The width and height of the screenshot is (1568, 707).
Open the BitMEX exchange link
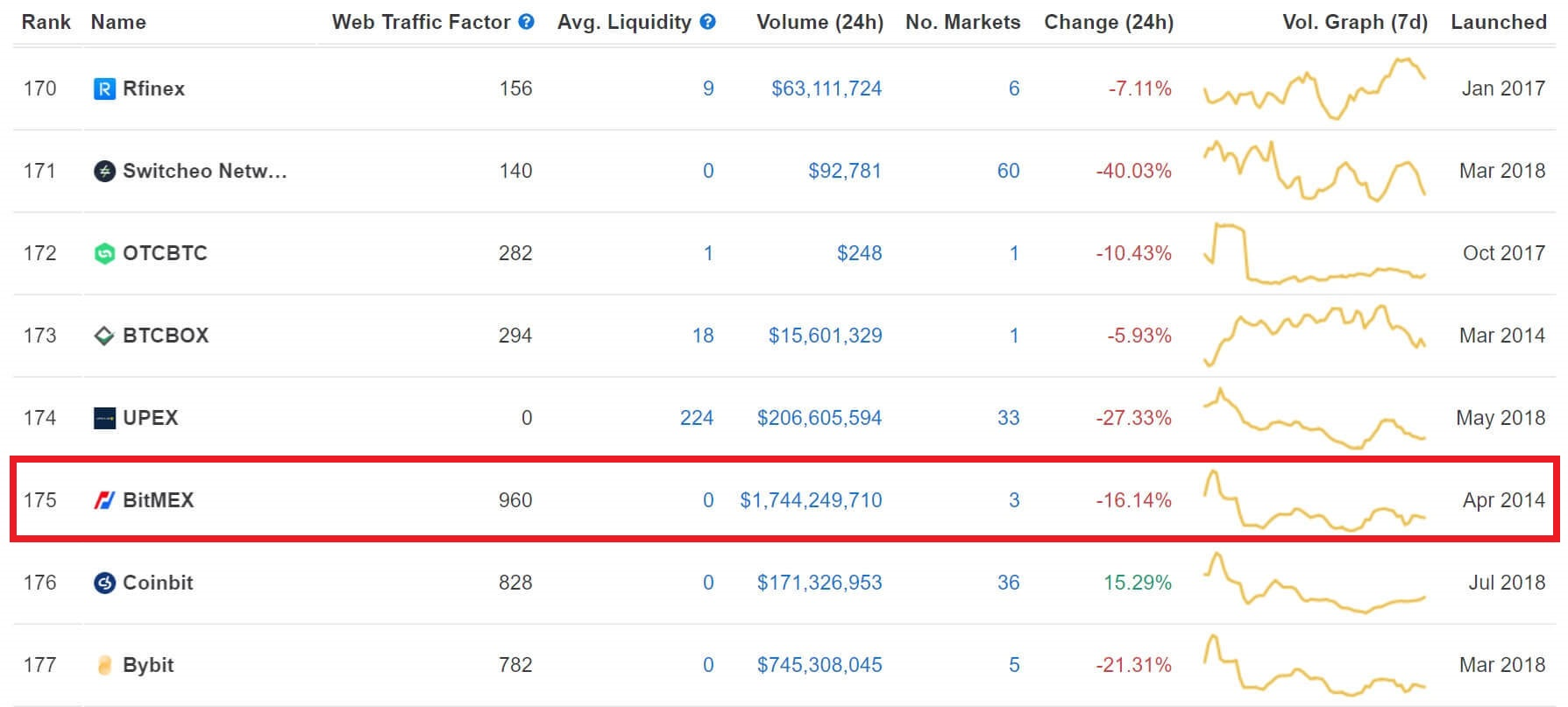[x=158, y=500]
